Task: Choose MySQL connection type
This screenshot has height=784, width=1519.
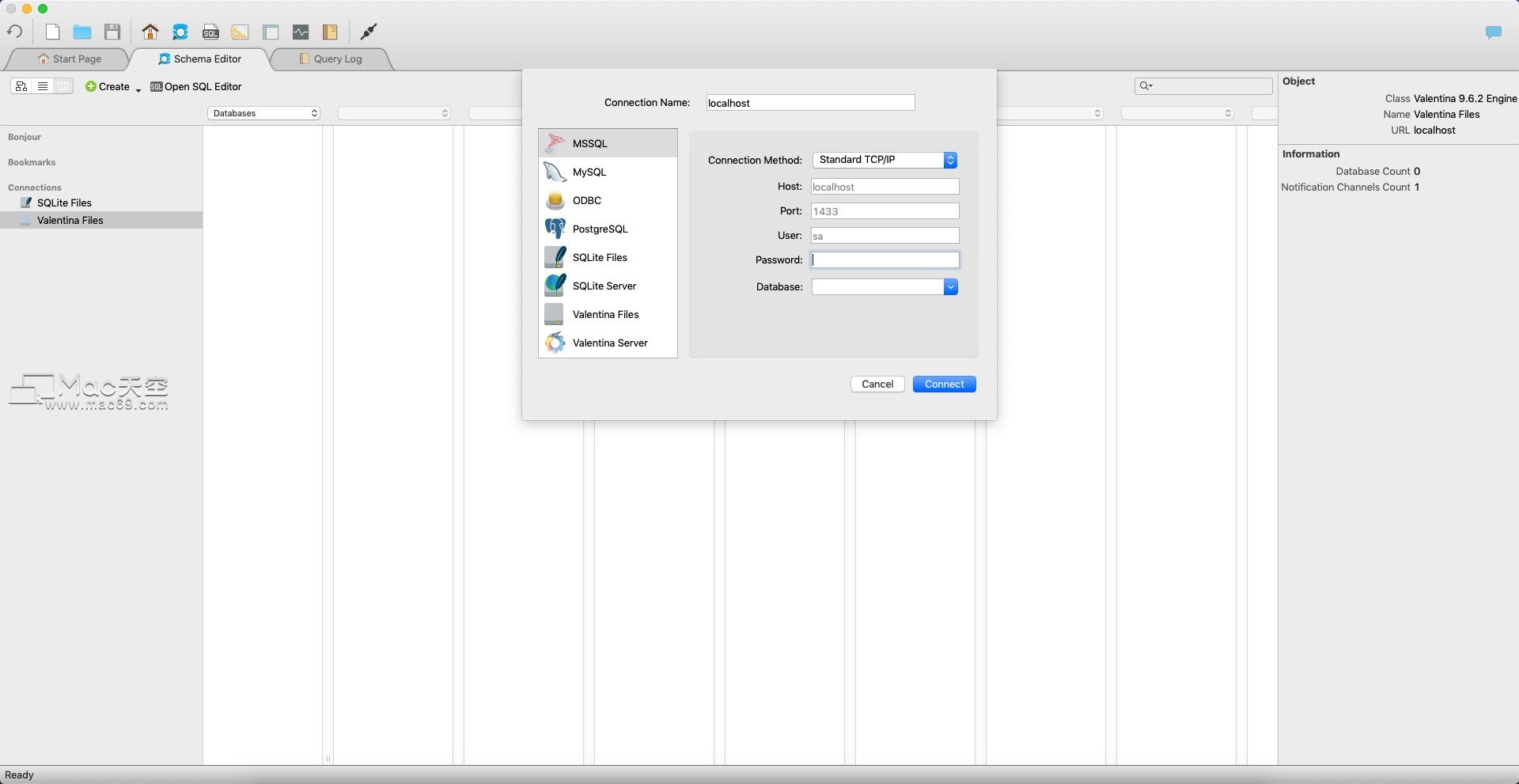Action: (x=608, y=172)
